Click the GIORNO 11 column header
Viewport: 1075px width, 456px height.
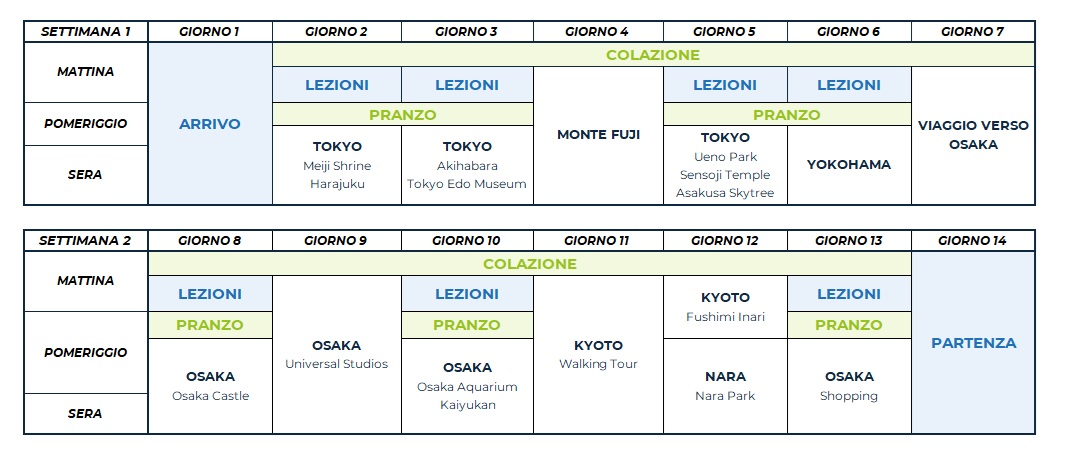coord(597,240)
